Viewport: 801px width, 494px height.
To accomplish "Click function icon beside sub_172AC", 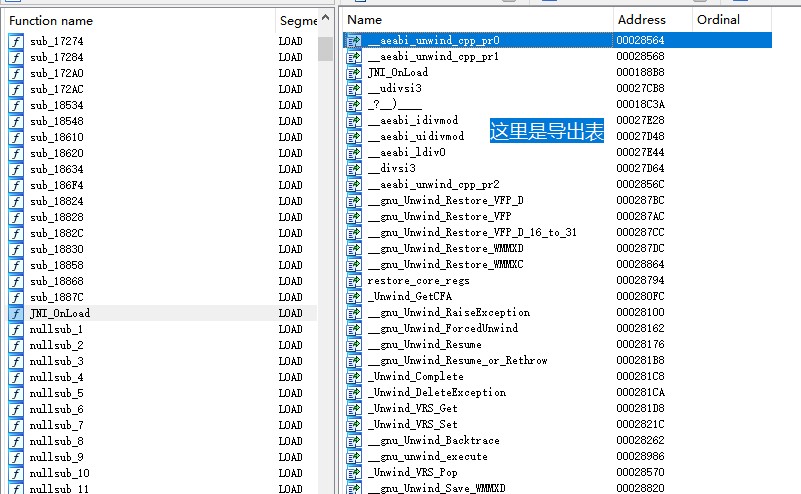I will click(x=16, y=89).
